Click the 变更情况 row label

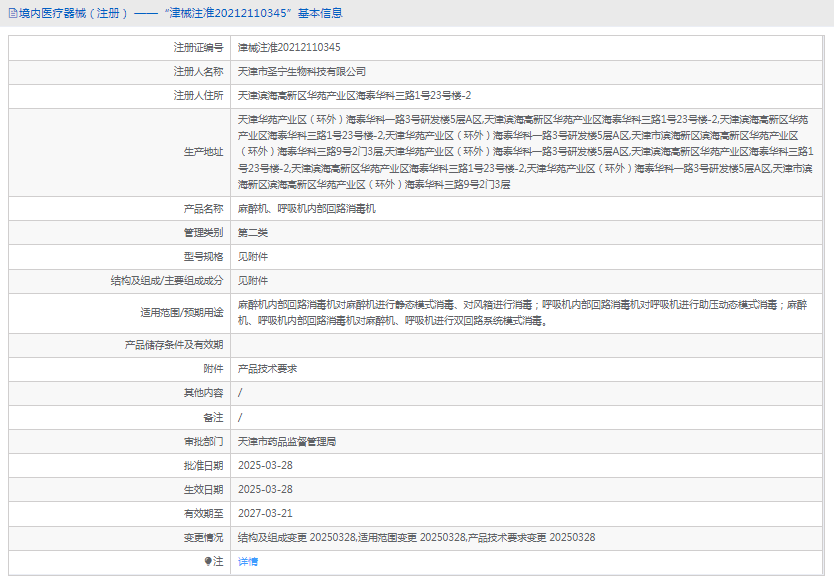point(203,537)
